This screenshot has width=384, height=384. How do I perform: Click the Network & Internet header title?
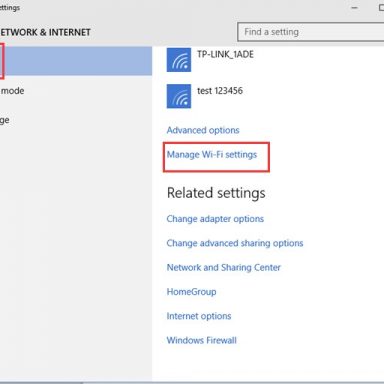(x=45, y=32)
